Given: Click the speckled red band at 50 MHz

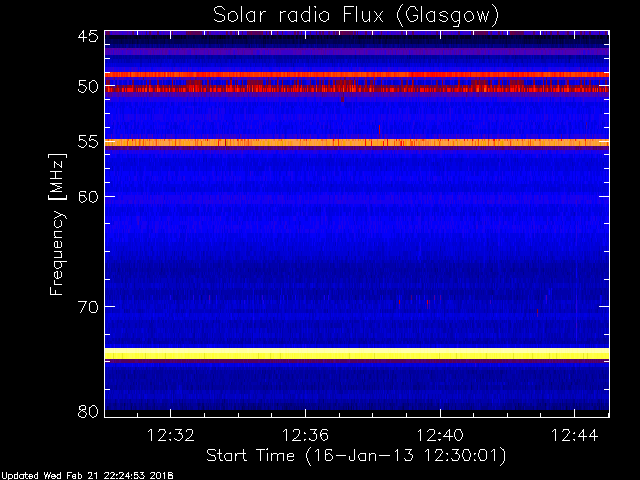Looking at the screenshot, I should (x=357, y=89).
